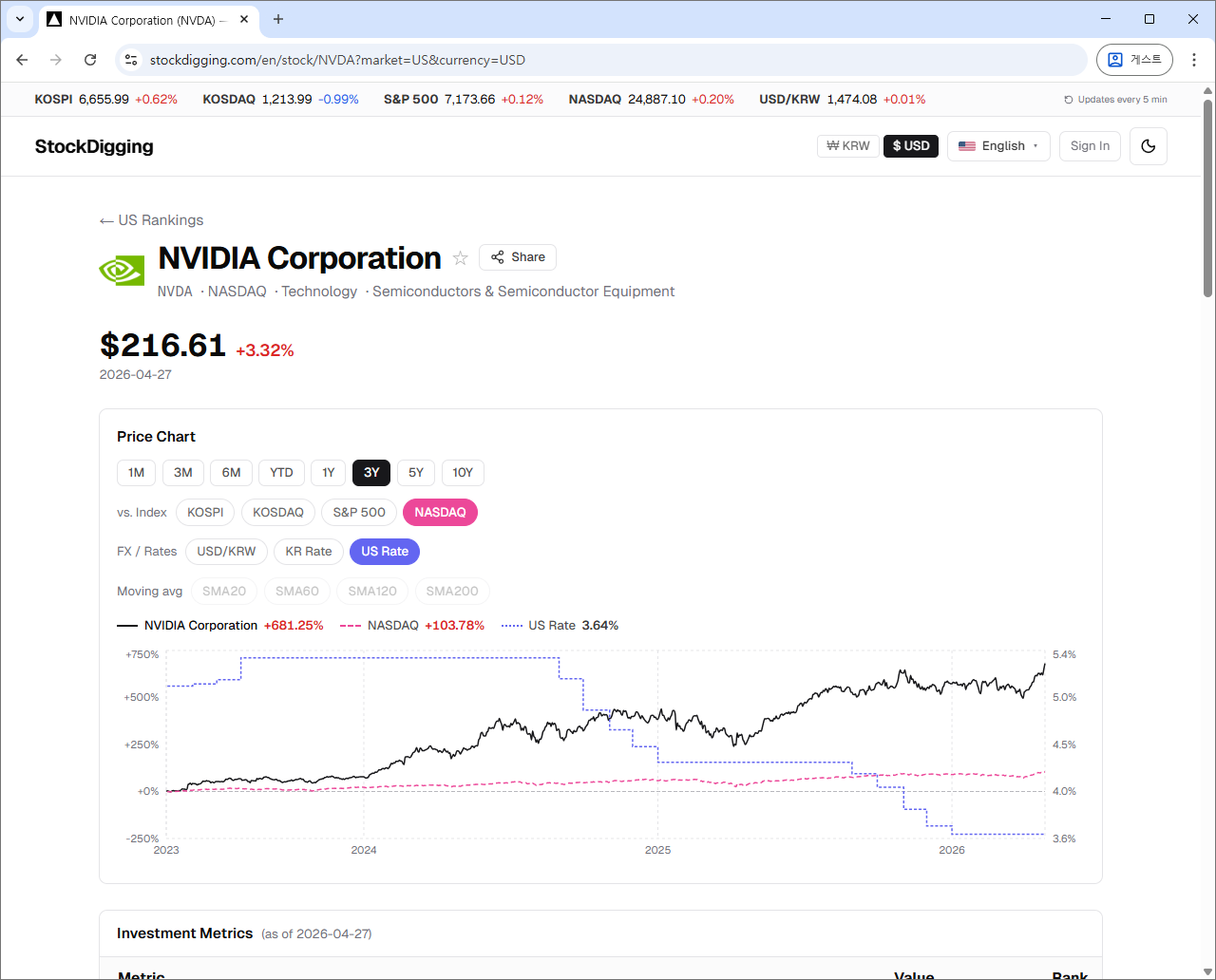Screen dimensions: 1216x980
Task: Click the Sign In button
Action: (1090, 146)
